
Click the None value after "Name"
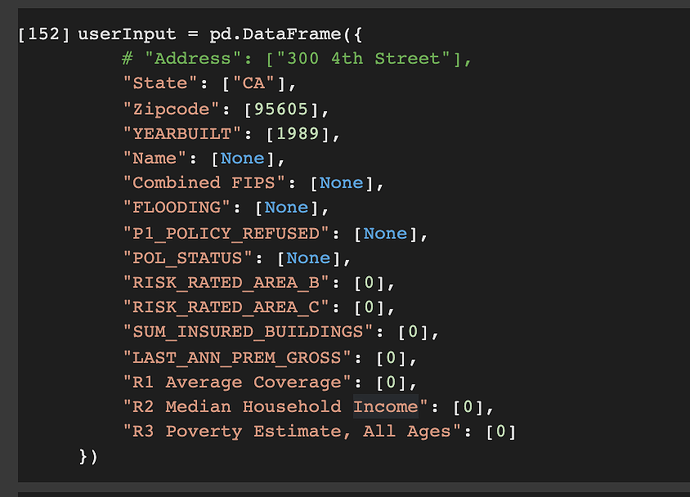pyautogui.click(x=242, y=158)
